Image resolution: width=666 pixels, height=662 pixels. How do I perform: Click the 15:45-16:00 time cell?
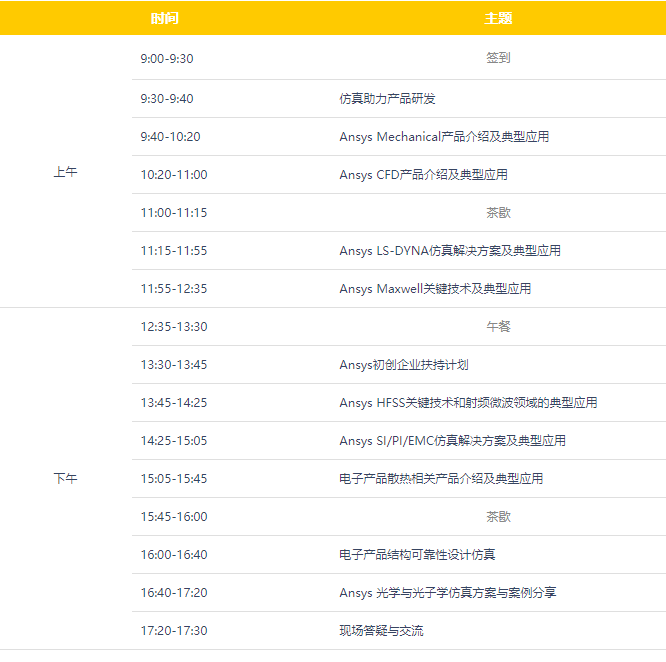click(x=174, y=517)
